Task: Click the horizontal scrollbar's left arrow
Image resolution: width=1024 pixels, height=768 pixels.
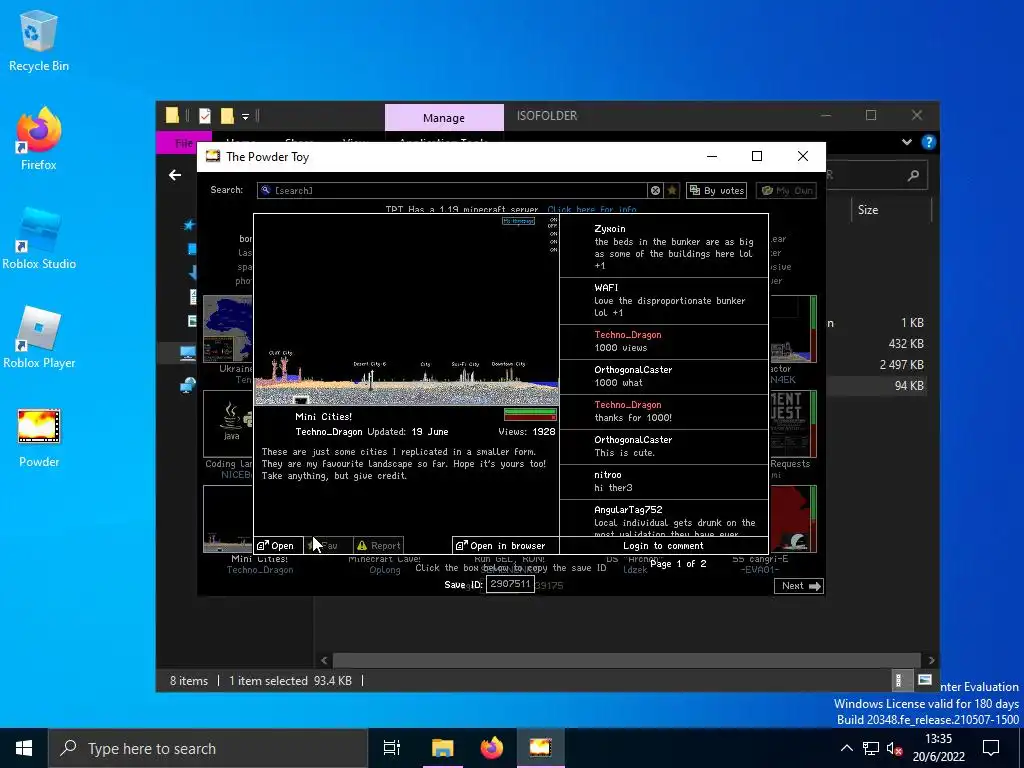Action: coord(324,660)
